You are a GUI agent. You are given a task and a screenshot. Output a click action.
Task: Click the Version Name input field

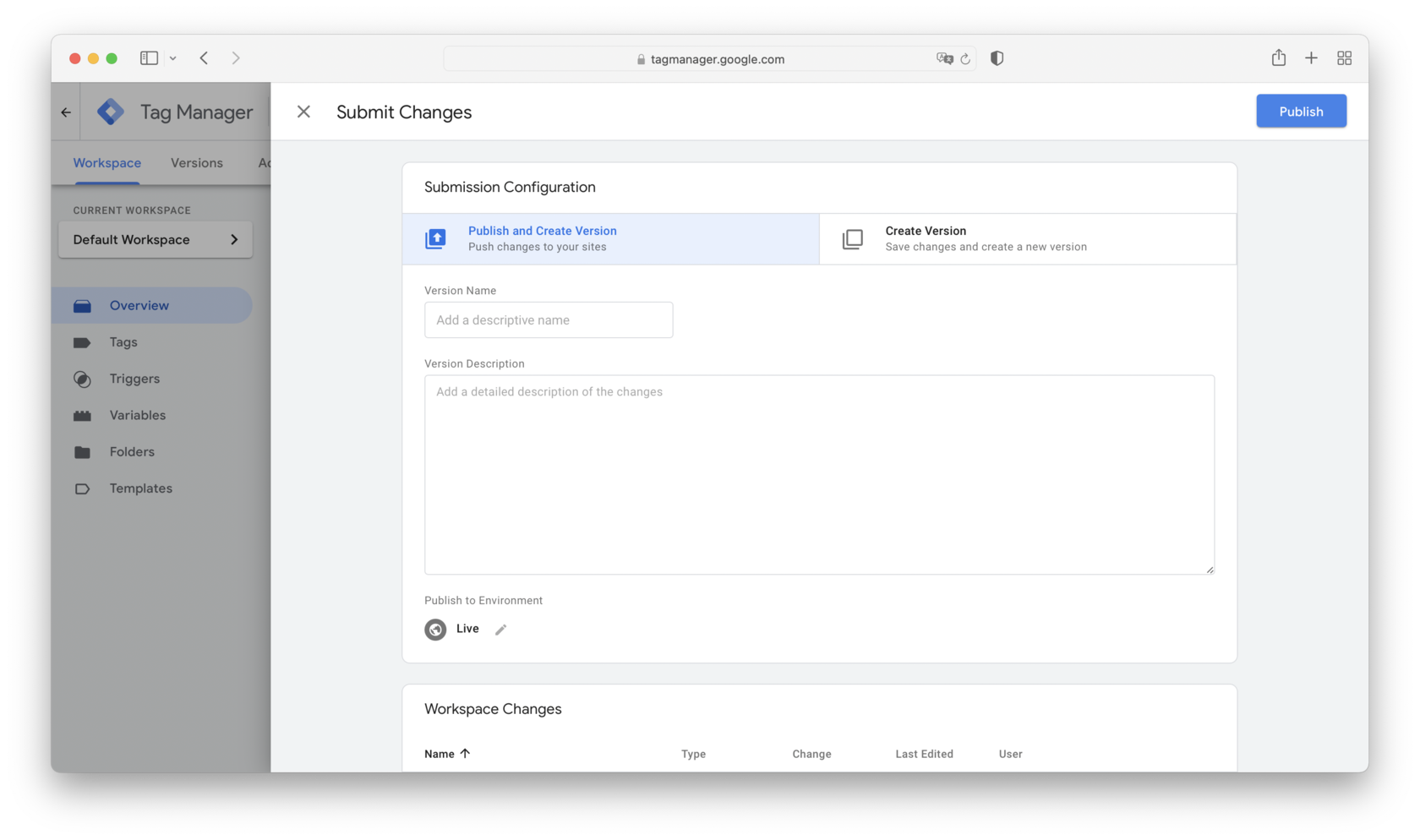(x=548, y=319)
